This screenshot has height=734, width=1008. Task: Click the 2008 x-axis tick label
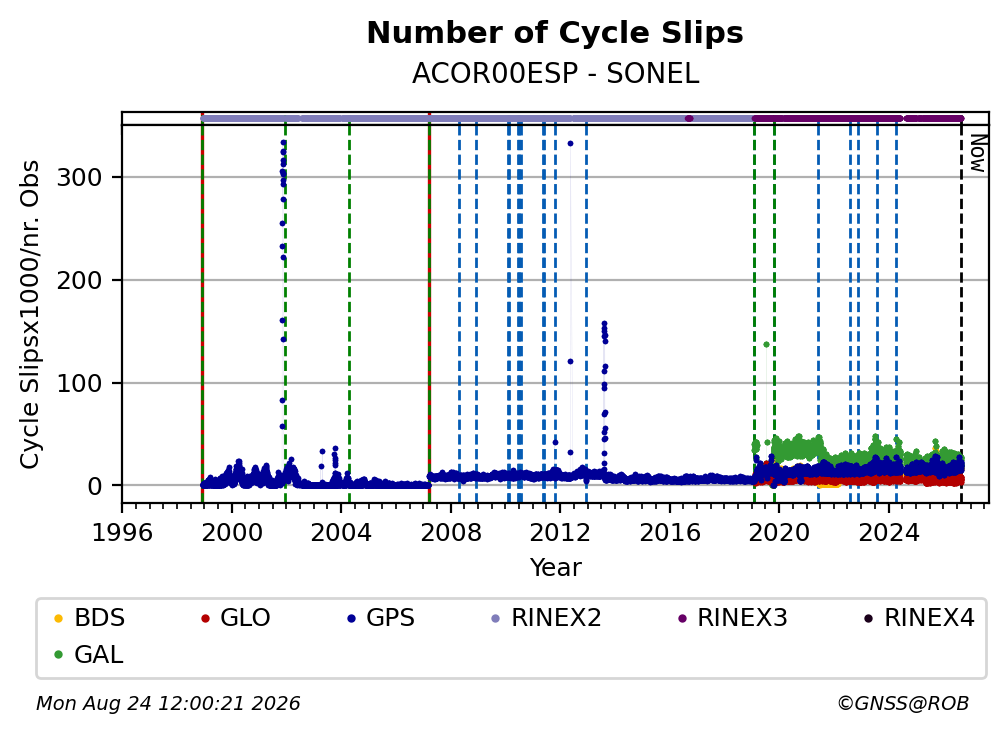click(x=451, y=533)
